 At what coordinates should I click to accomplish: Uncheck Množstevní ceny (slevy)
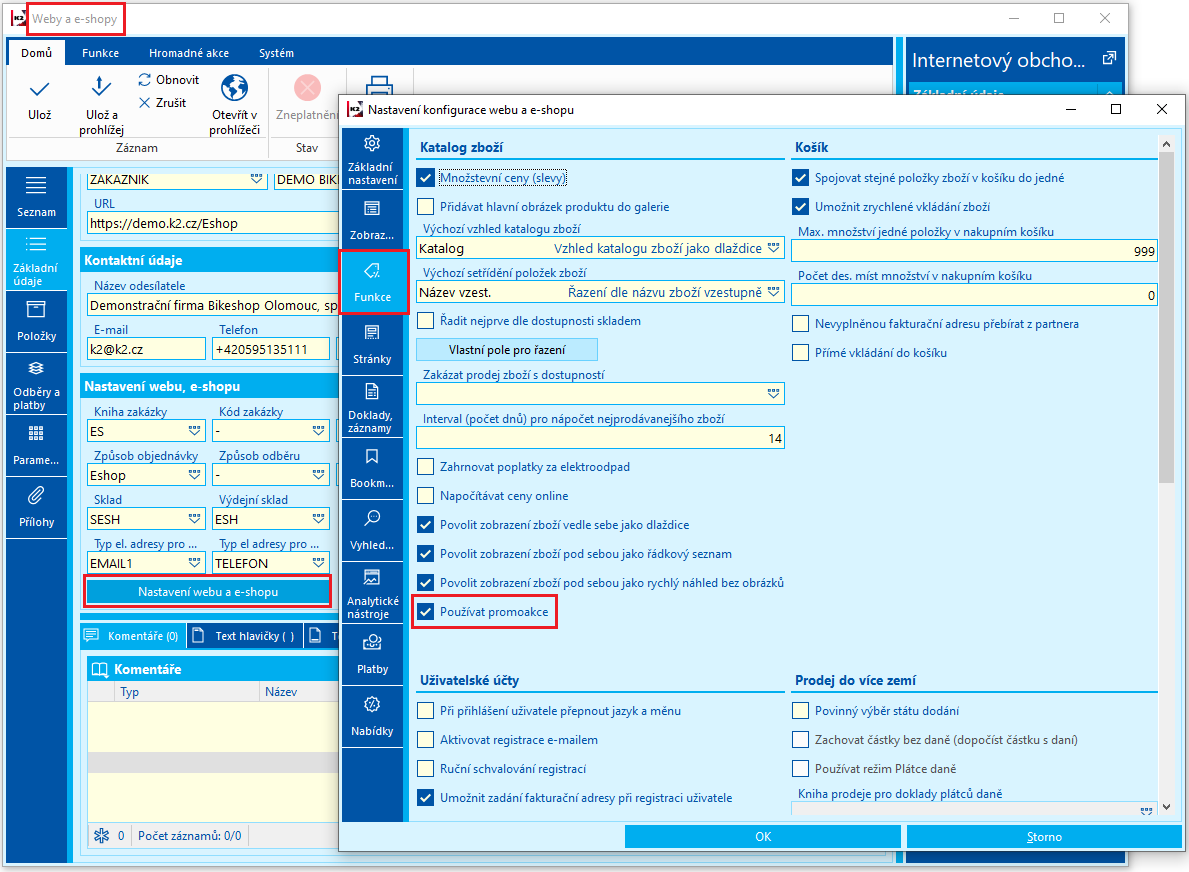click(x=425, y=178)
